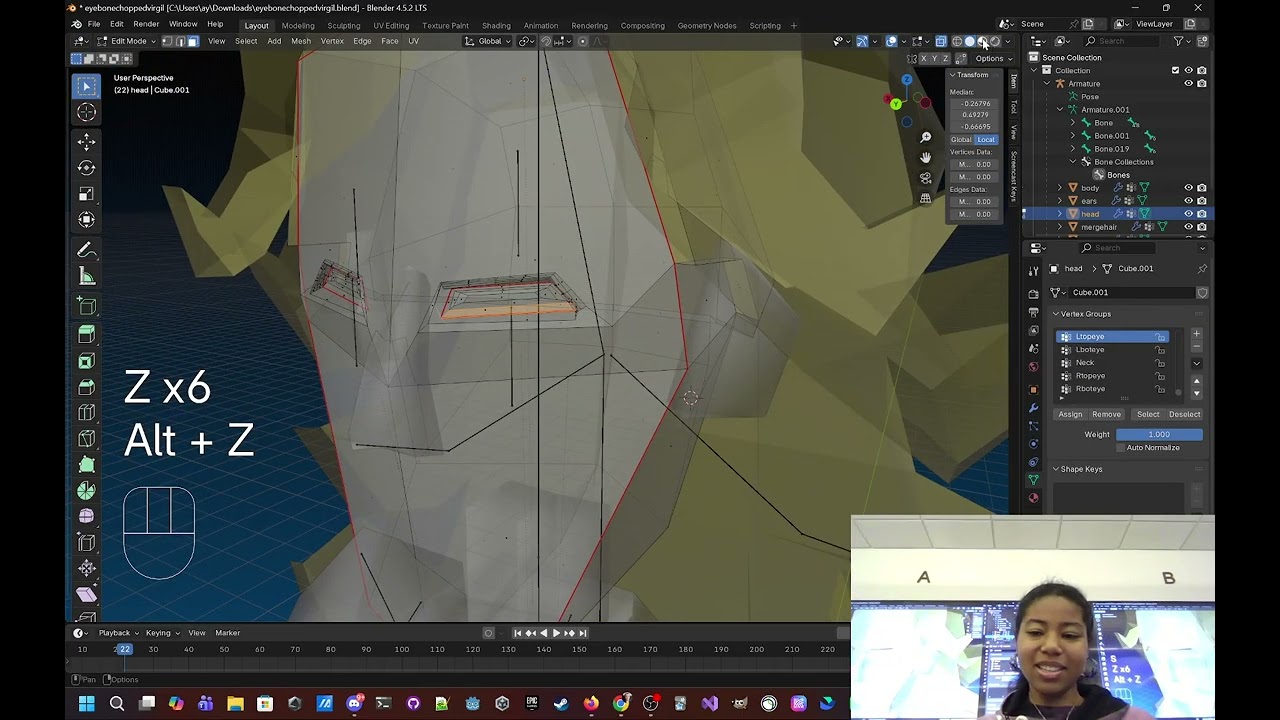Image resolution: width=1280 pixels, height=720 pixels.
Task: Toggle camera view gizmo icon
Action: [926, 178]
